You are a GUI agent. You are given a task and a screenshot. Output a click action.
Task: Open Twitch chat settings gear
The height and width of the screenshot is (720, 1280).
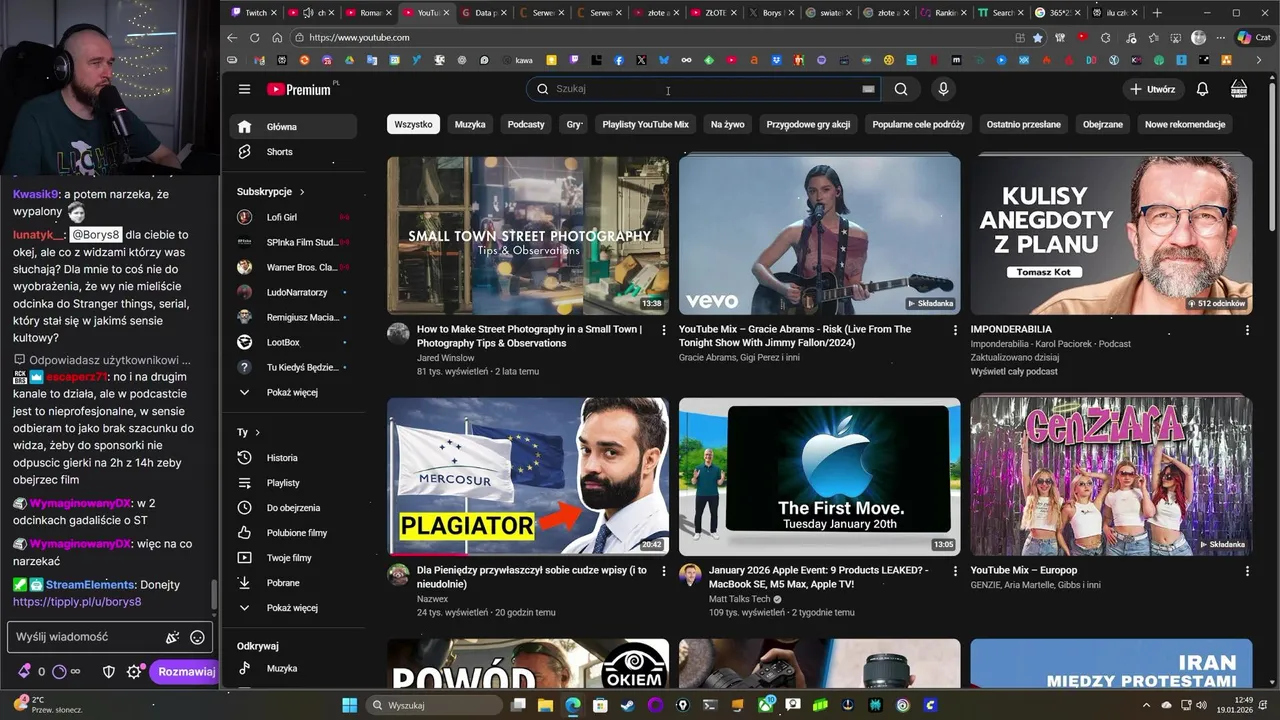click(134, 672)
